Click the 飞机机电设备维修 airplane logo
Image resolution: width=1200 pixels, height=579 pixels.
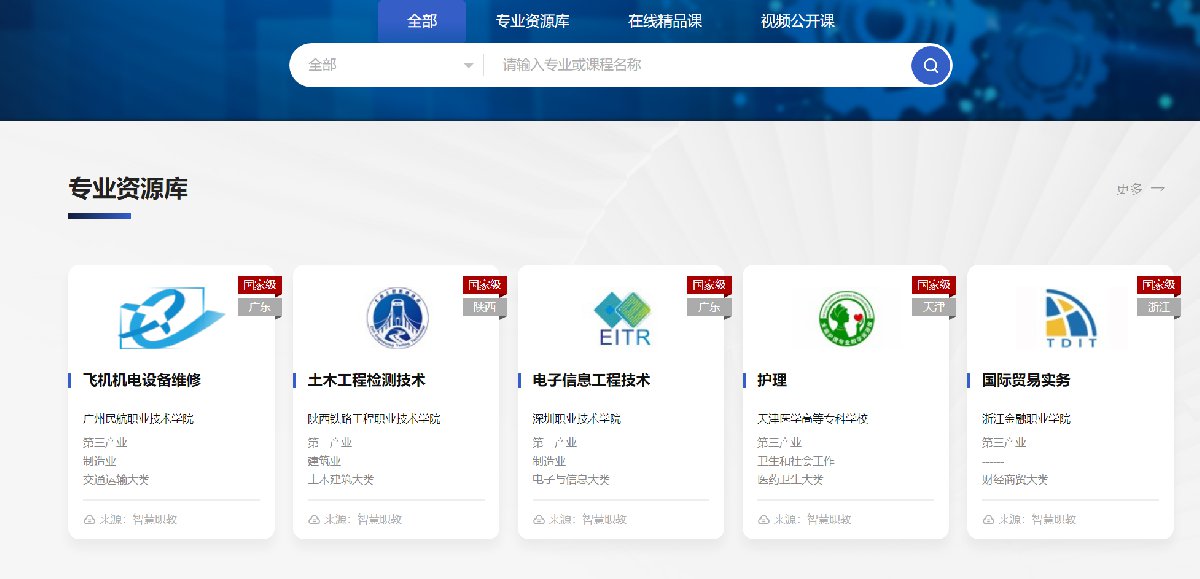point(171,315)
